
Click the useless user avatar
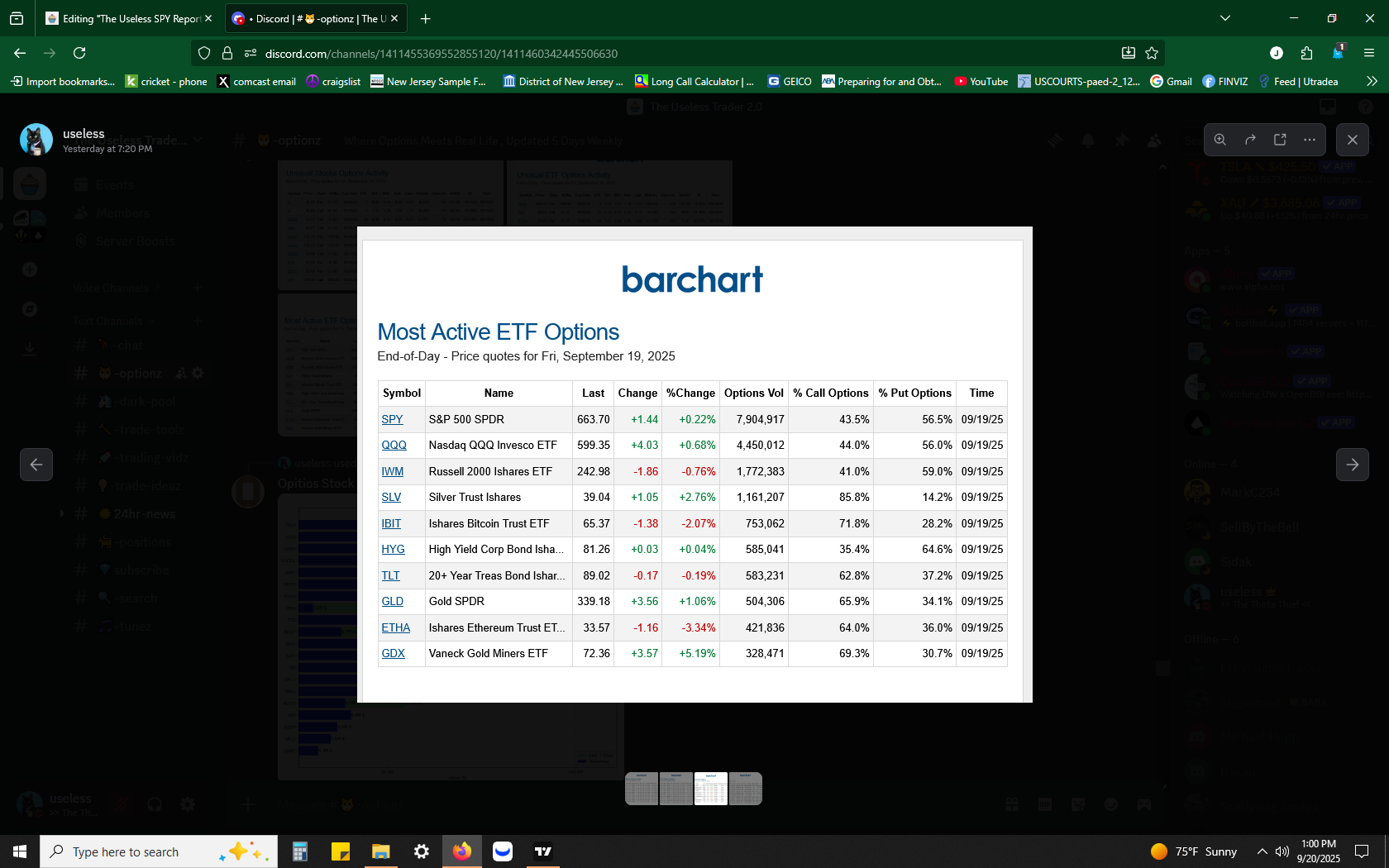(x=36, y=140)
